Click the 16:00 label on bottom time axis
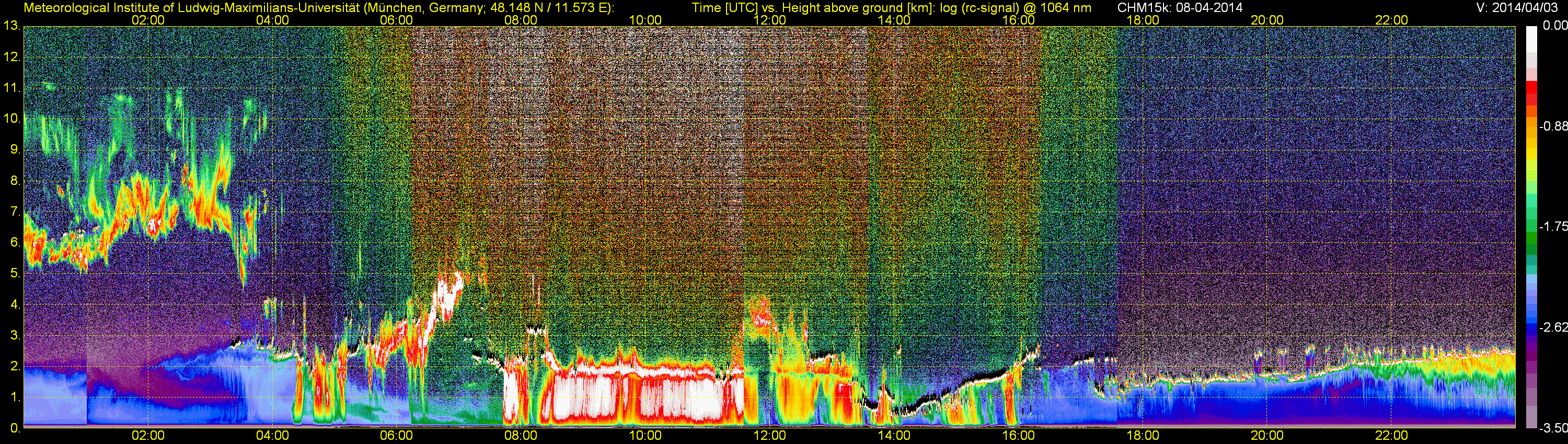The width and height of the screenshot is (1568, 444). 1018,436
